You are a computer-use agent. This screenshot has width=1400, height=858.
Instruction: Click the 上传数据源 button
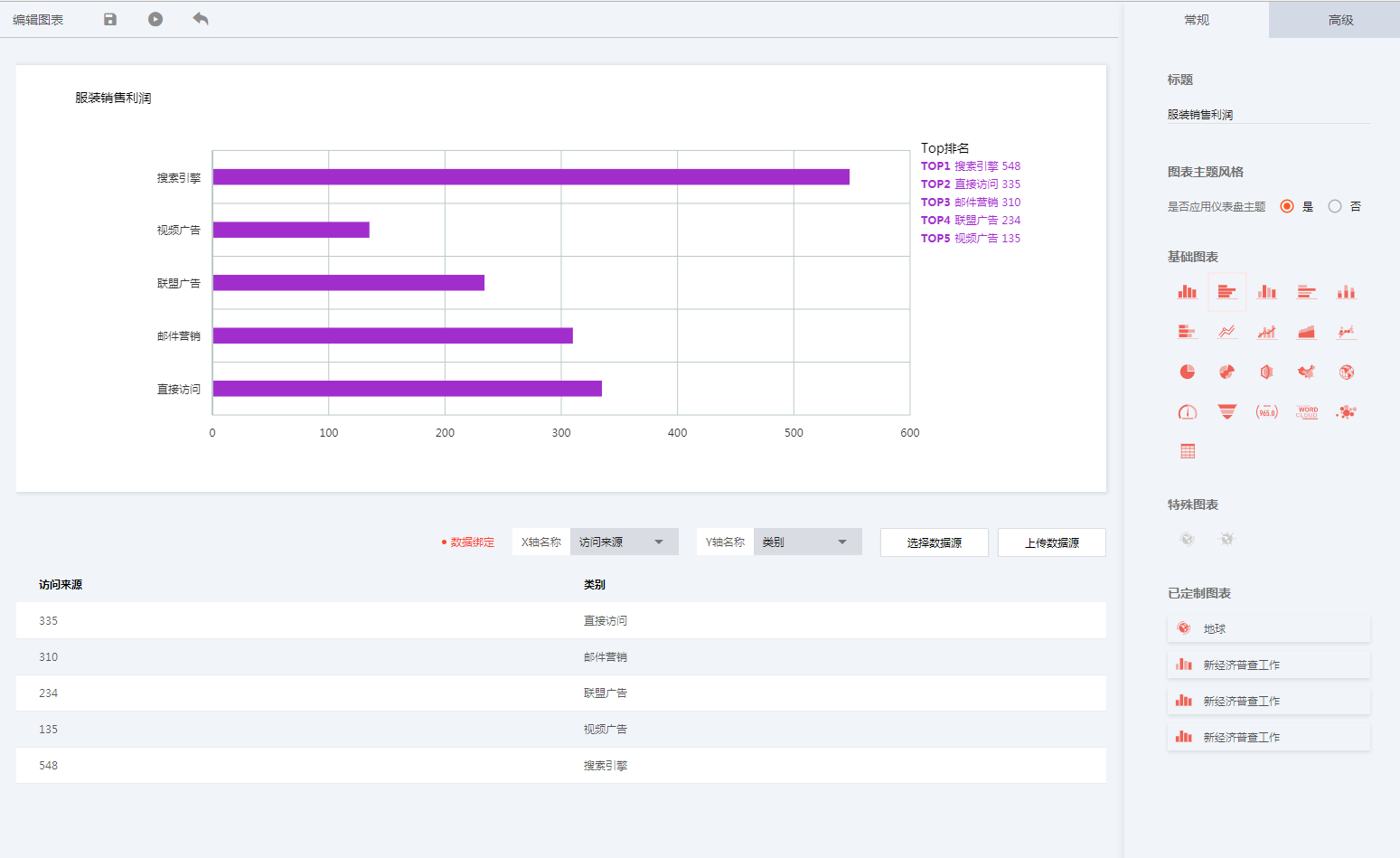point(1051,542)
